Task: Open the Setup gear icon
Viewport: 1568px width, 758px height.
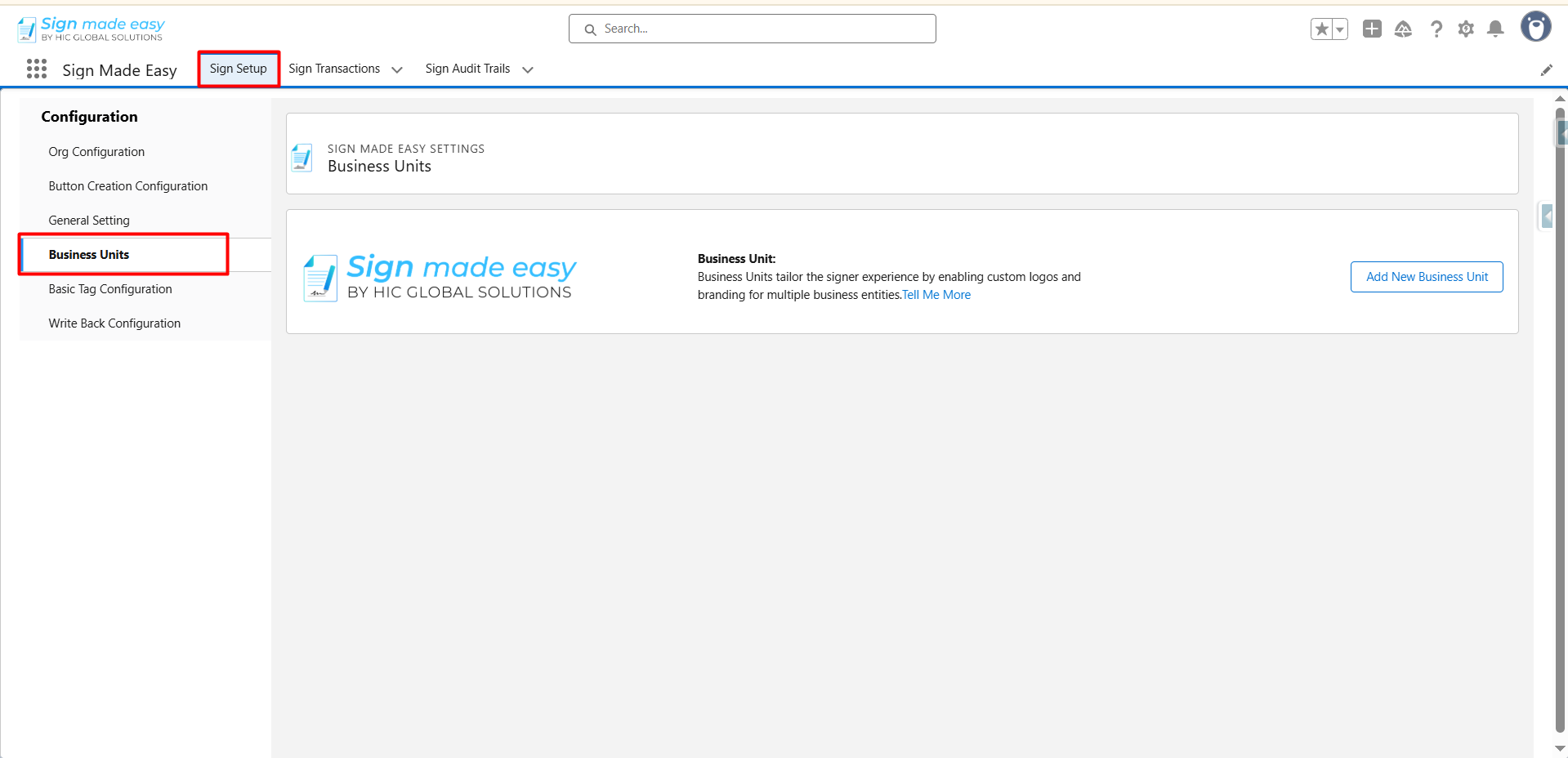Action: [1466, 29]
